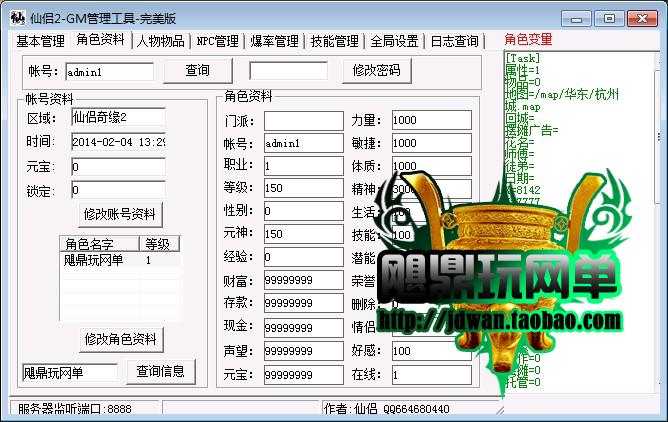Open the 日志查询 tab
Viewport: 668px width, 422px height.
pos(454,41)
